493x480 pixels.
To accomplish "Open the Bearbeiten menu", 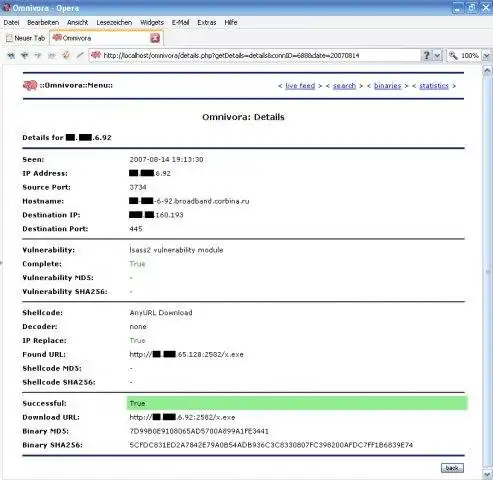I will point(43,22).
